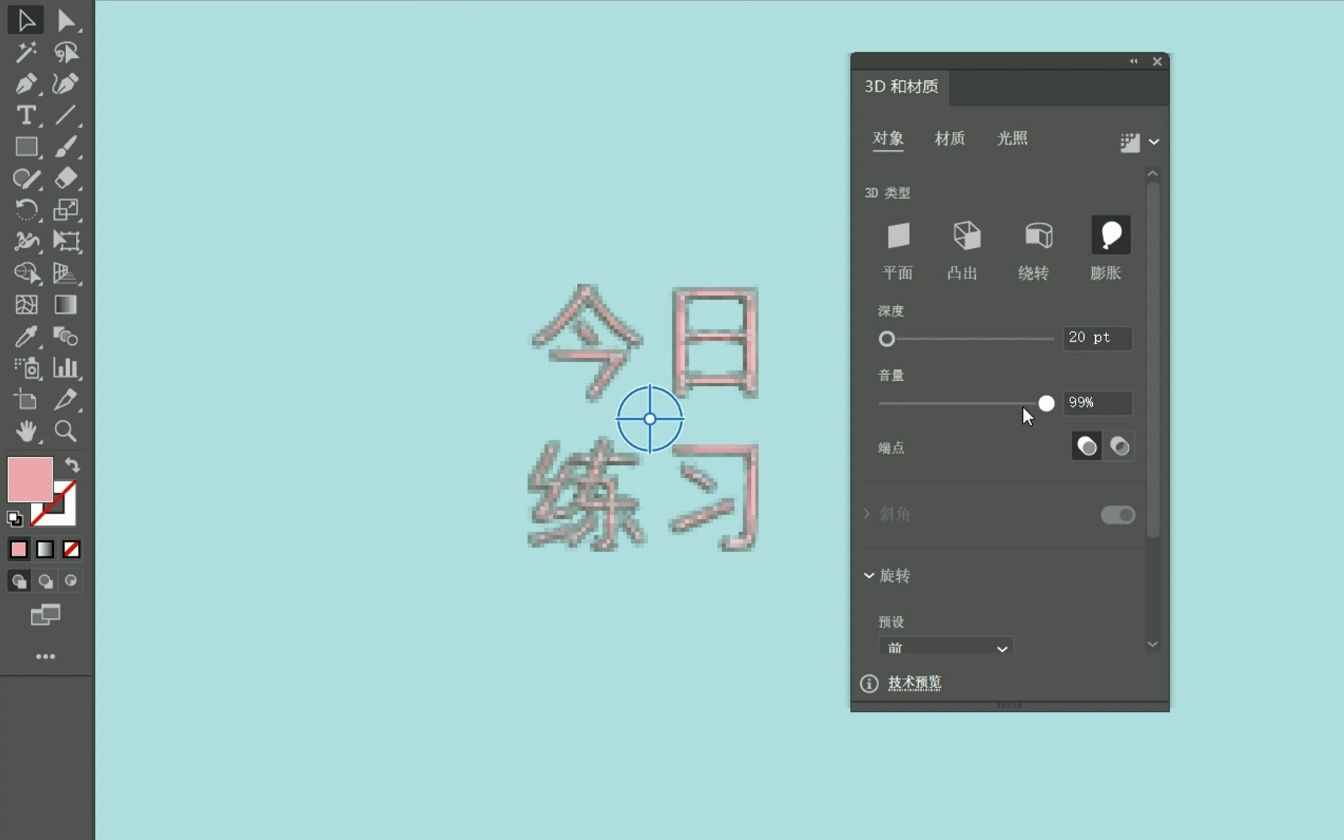Open the 预设 preset dropdown showing 前
The image size is (1344, 840).
pyautogui.click(x=945, y=648)
